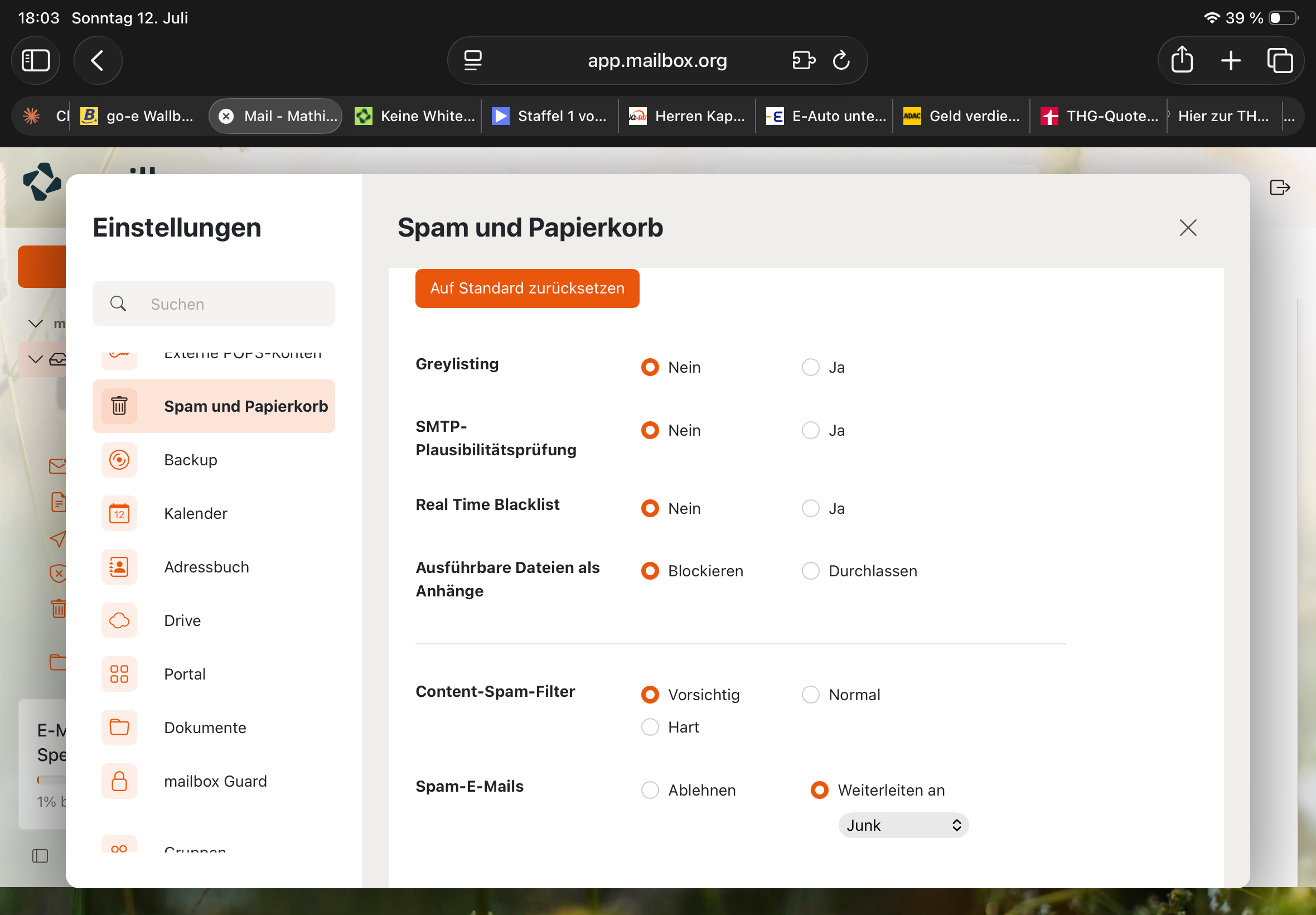Screen dimensions: 1316x915
Task: Toggle Safari sidebar icon
Action: [x=36, y=60]
